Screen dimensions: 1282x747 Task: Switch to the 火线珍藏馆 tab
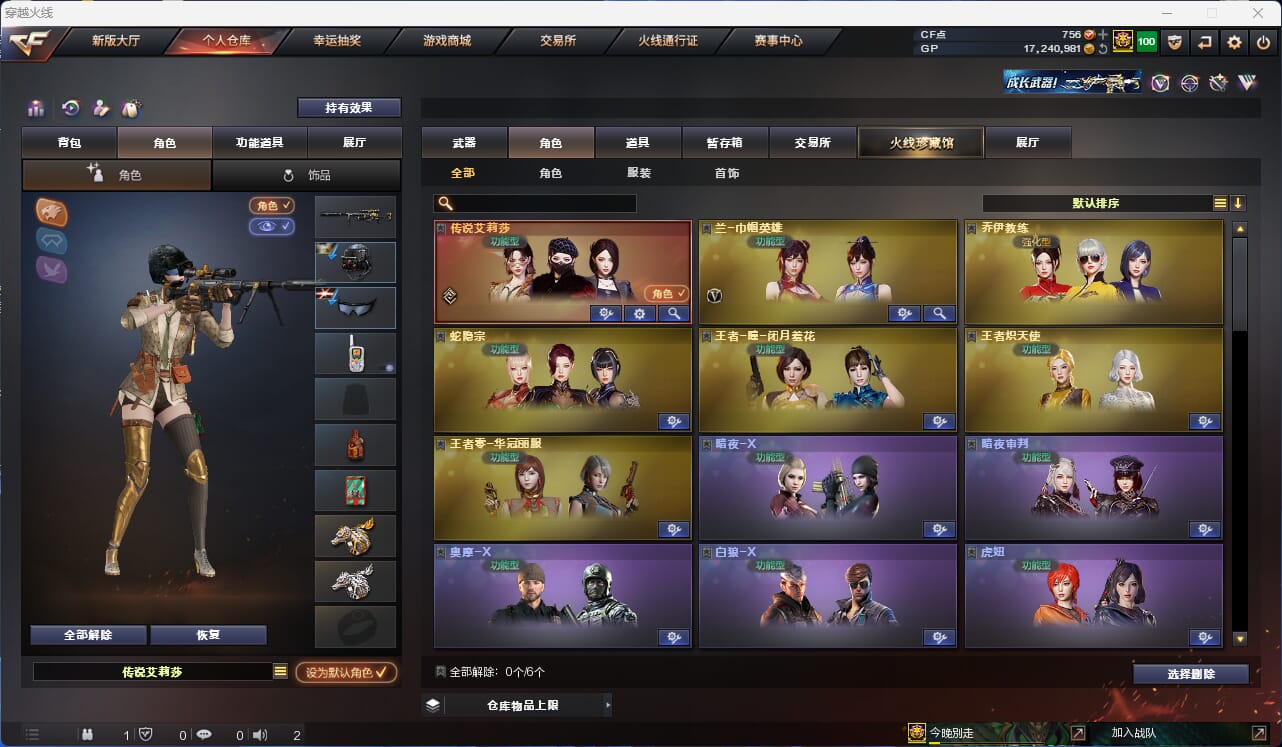coord(921,143)
